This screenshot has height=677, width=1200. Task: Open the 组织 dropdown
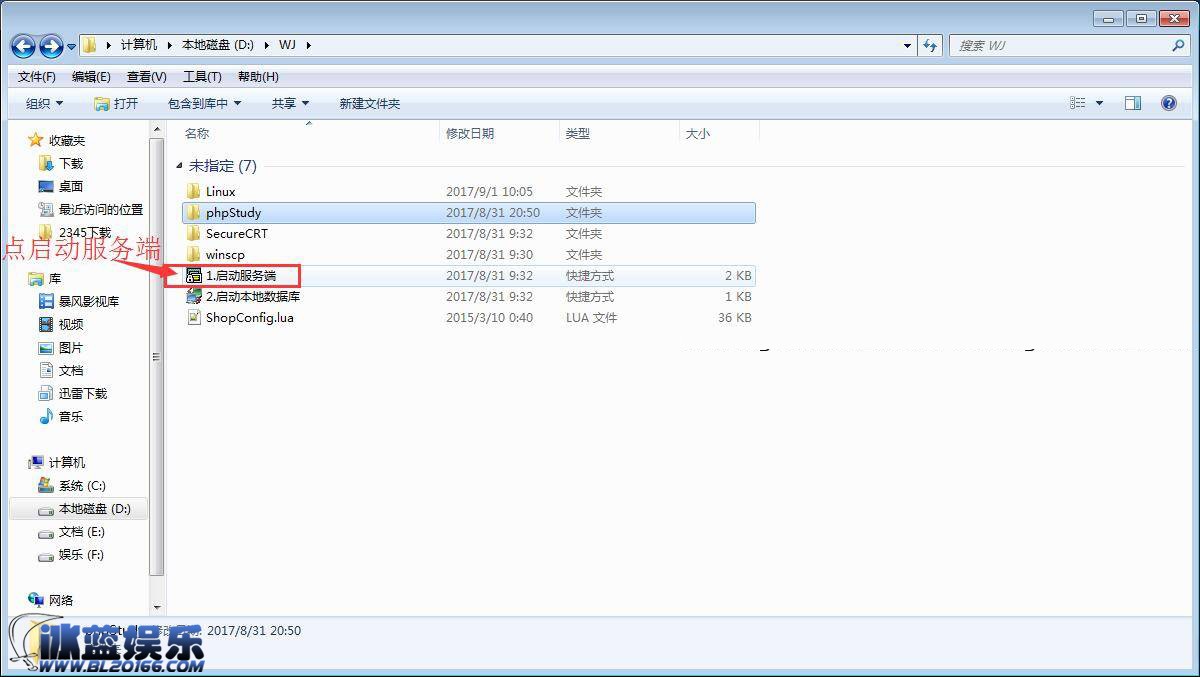pos(44,103)
